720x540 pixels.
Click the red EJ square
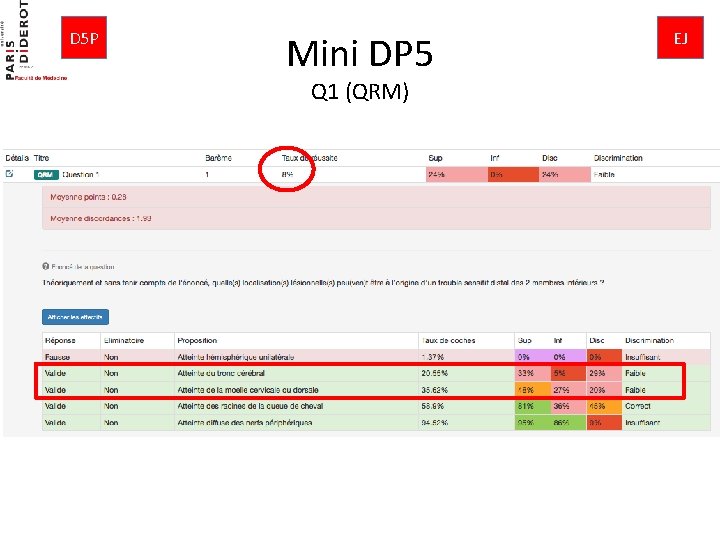[x=680, y=38]
